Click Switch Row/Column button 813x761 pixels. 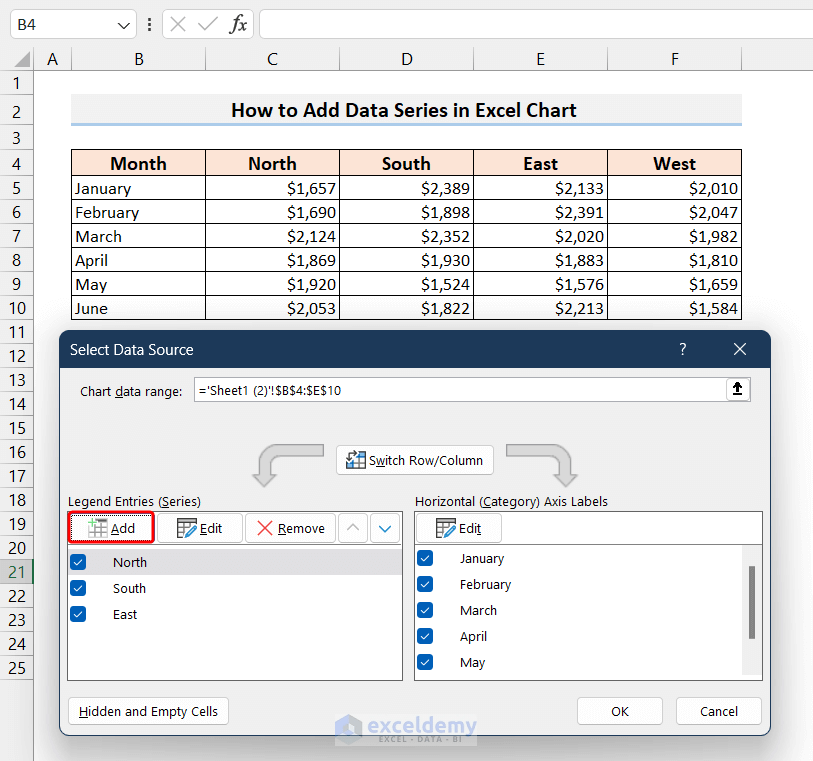(x=415, y=460)
